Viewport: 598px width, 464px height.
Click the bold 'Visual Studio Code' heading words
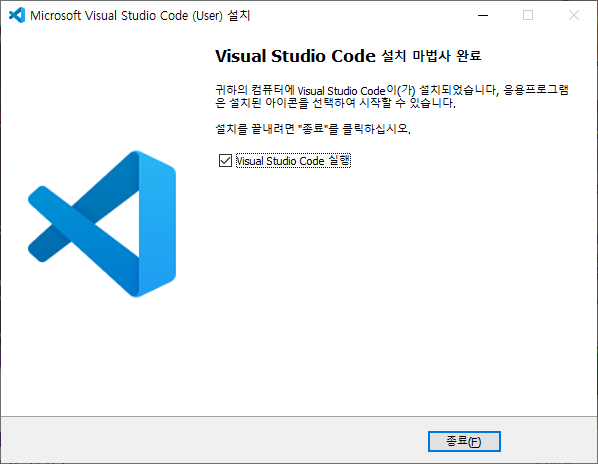(296, 56)
